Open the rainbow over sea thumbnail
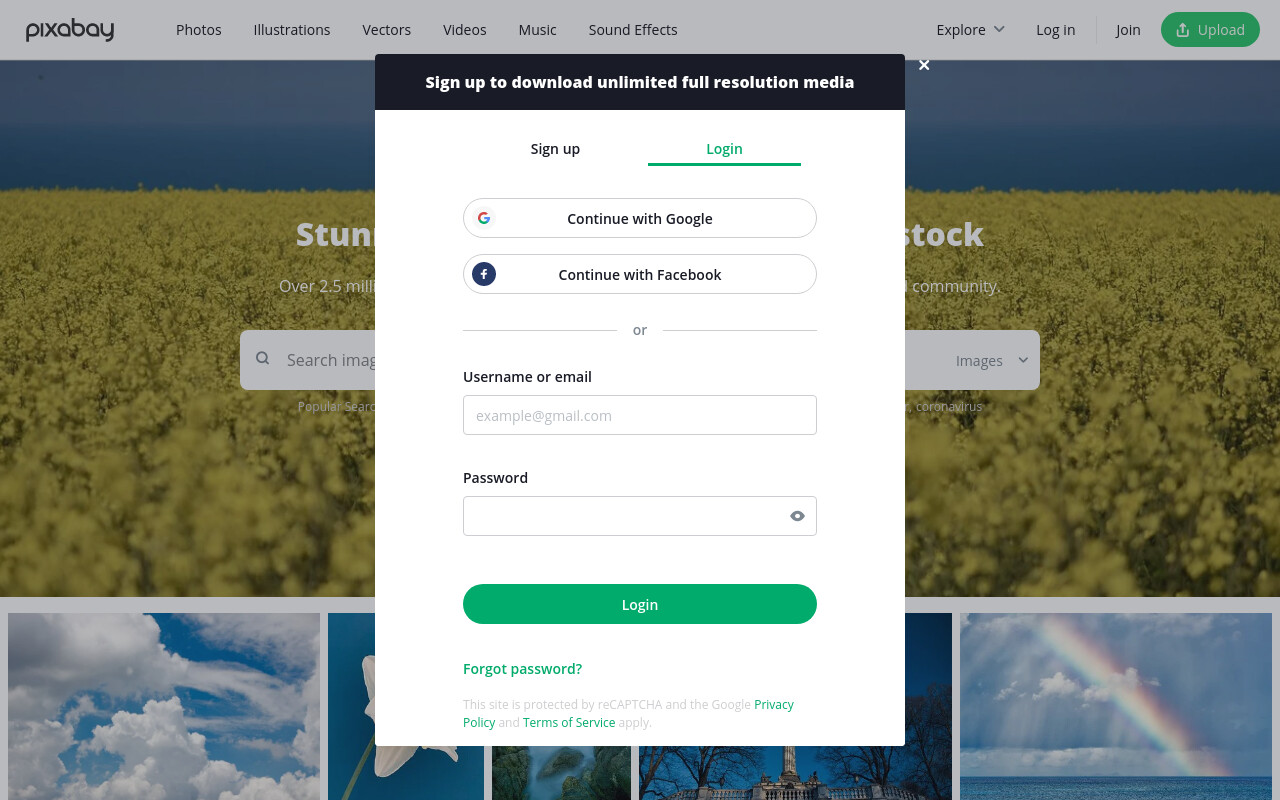The image size is (1280, 800). click(x=1116, y=706)
